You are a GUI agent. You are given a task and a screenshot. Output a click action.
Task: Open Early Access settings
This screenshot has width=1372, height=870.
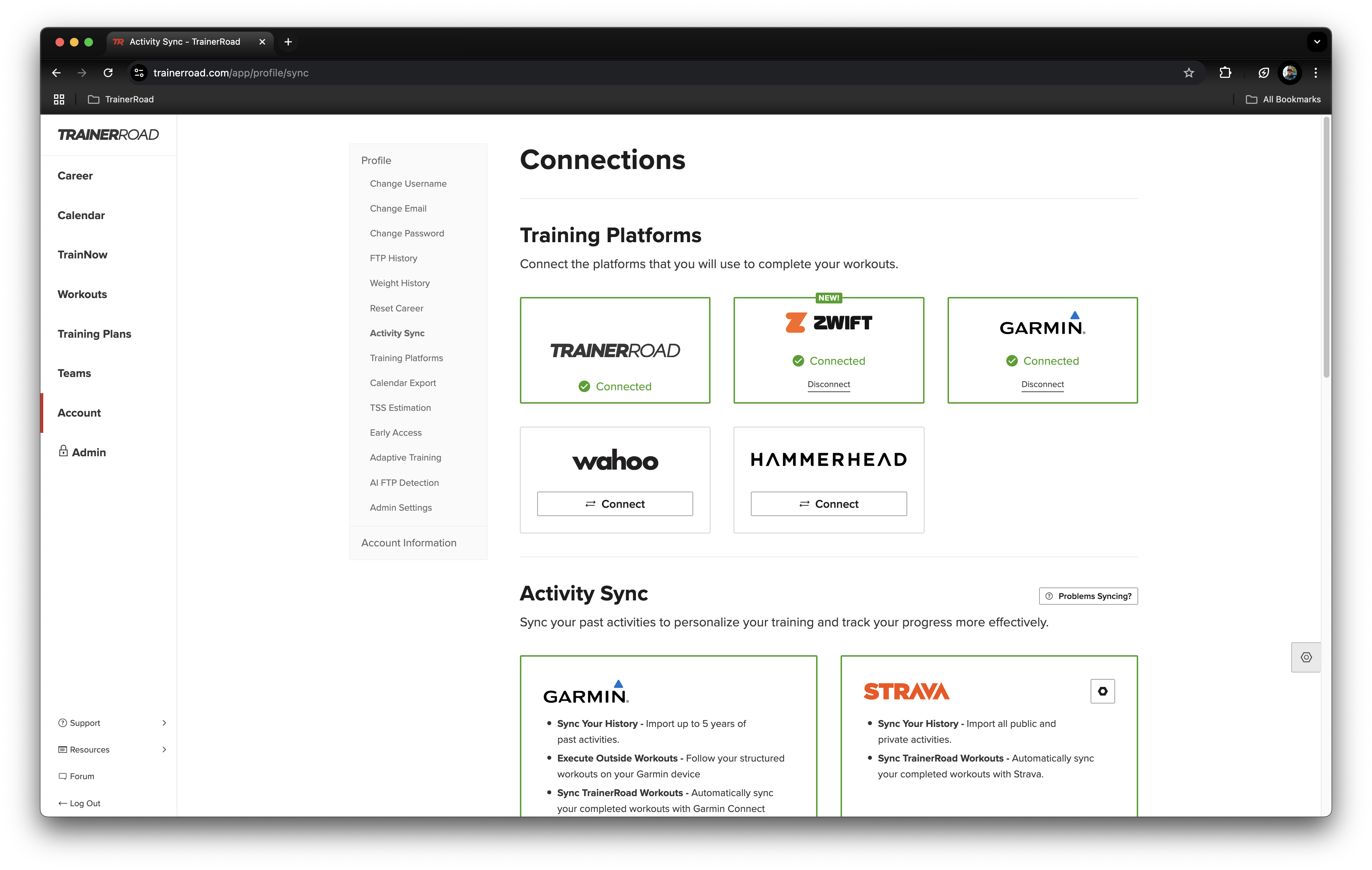pyautogui.click(x=395, y=433)
